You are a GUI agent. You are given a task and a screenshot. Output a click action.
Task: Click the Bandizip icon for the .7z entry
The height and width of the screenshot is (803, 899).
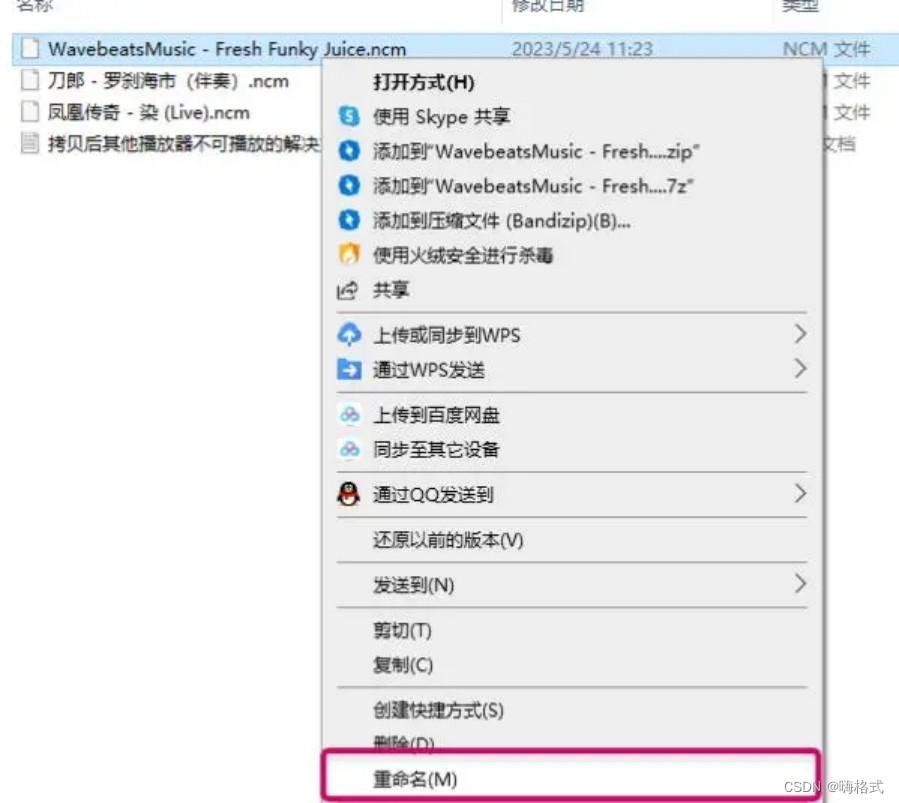coord(349,185)
